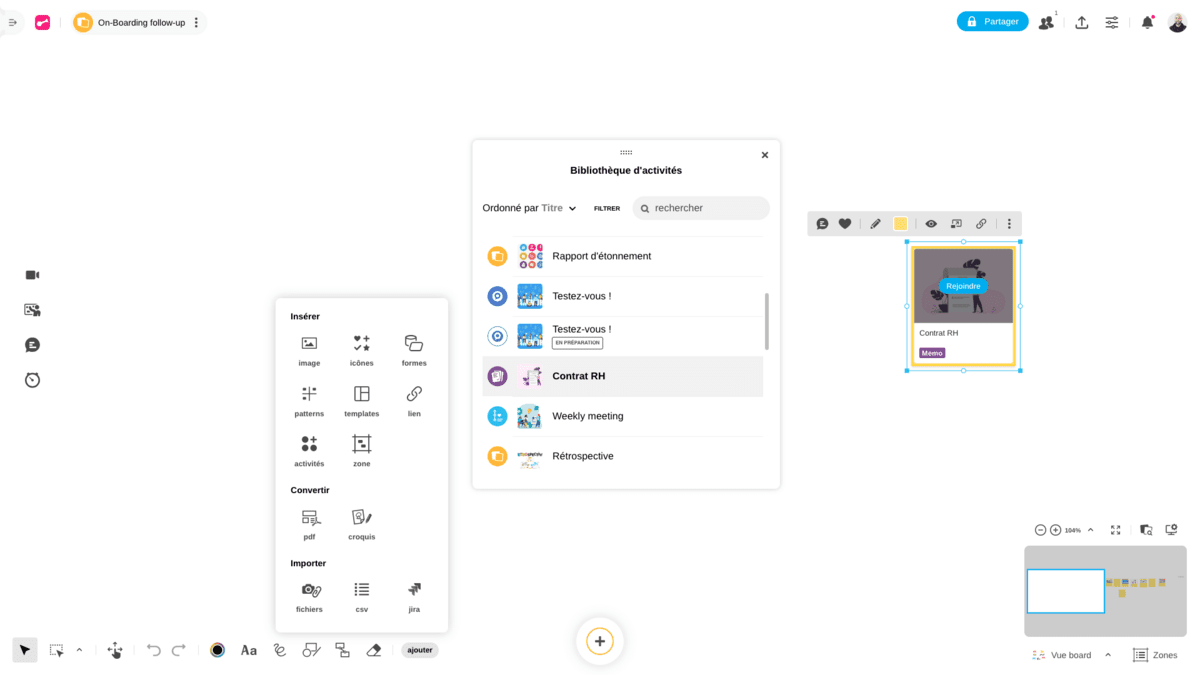This screenshot has height=675, width=1200.
Task: Select Rapport d'étonnement activity
Action: [601, 256]
